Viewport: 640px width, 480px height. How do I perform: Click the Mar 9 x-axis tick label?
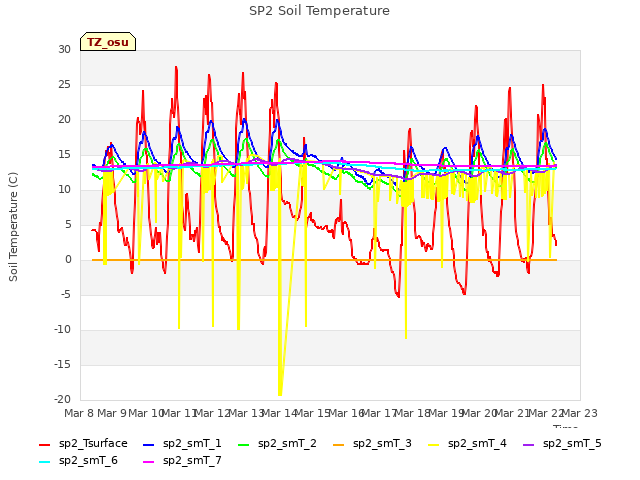coord(111,413)
